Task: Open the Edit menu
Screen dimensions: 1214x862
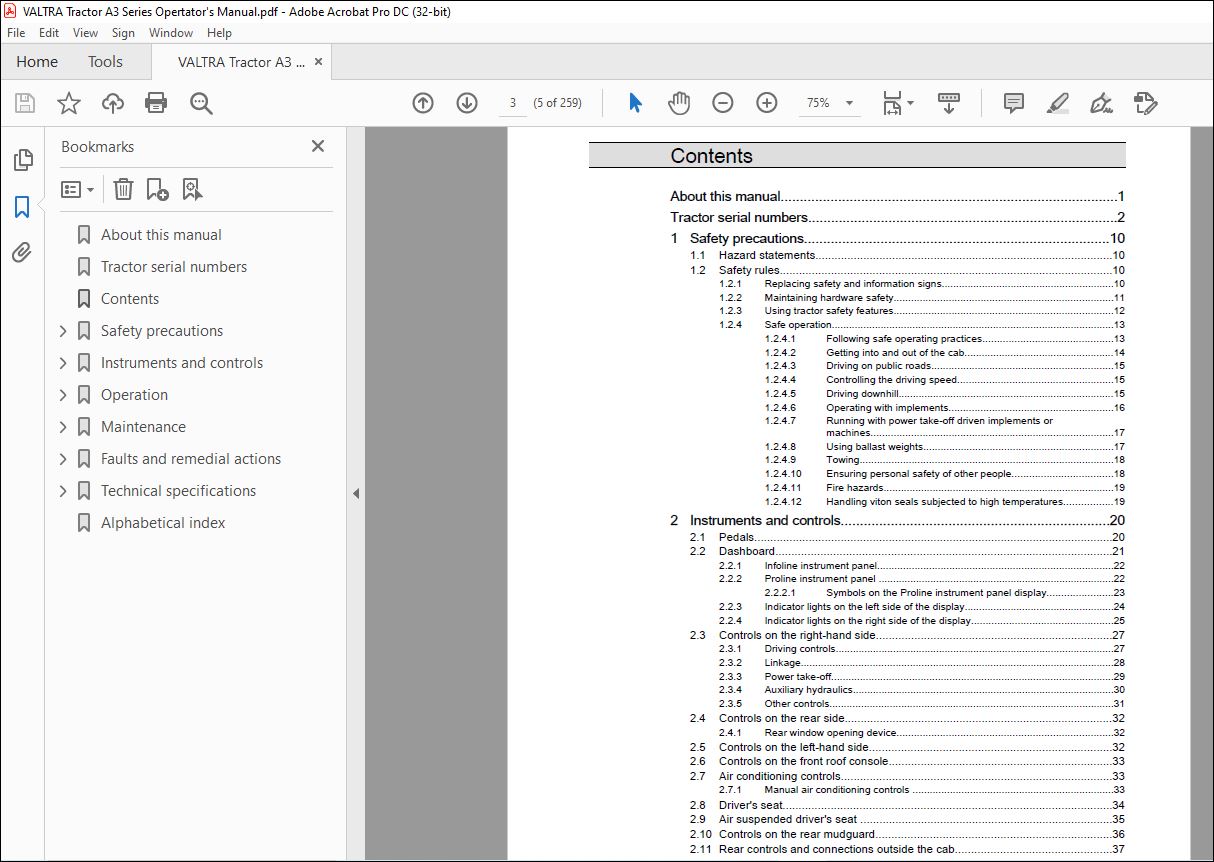Action: pyautogui.click(x=49, y=33)
